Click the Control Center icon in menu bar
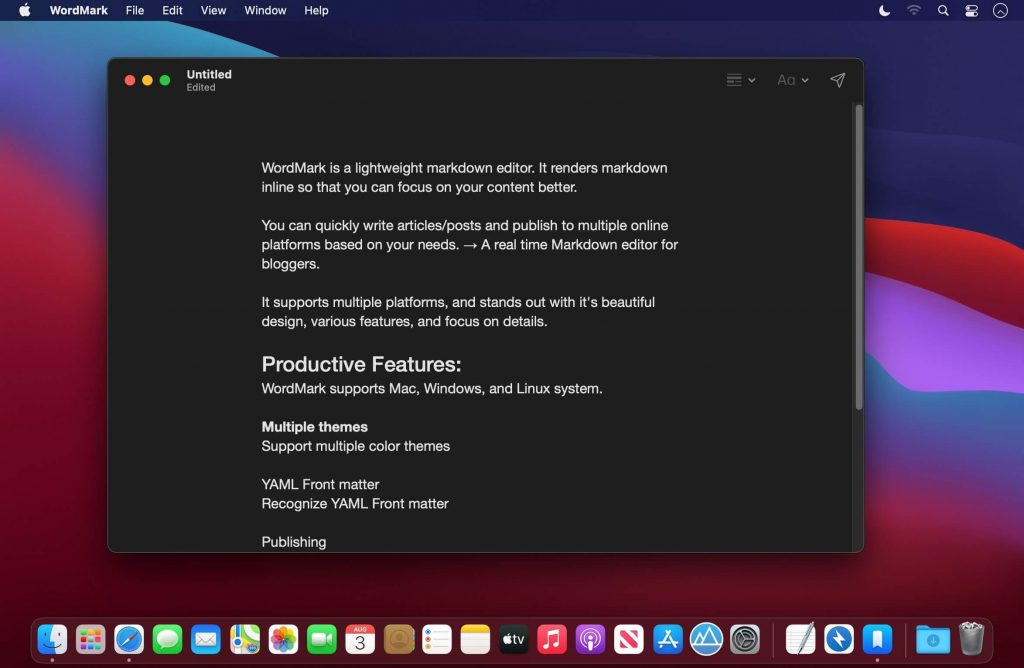The height and width of the screenshot is (668, 1024). (970, 11)
